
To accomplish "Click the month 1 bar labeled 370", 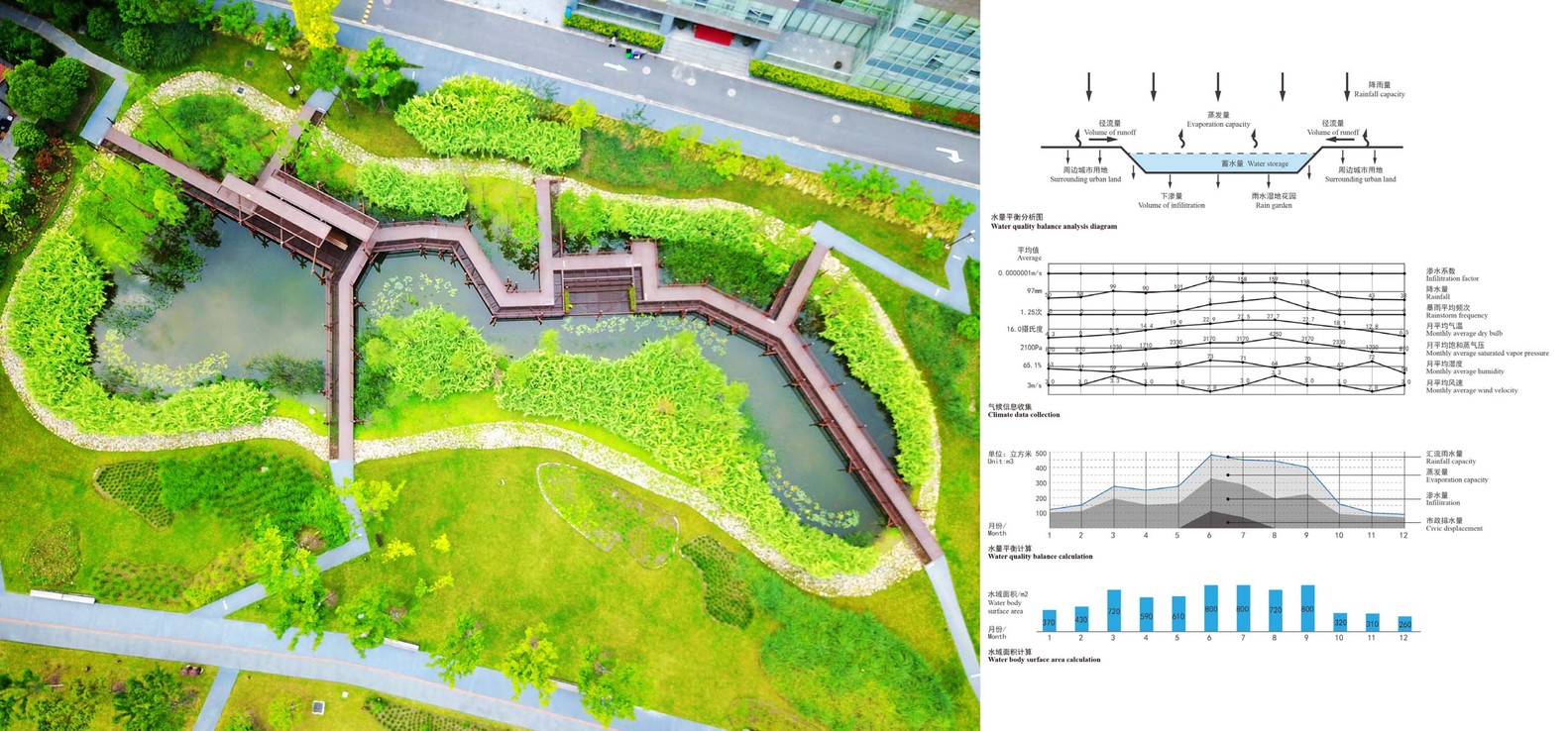I will pos(1049,621).
